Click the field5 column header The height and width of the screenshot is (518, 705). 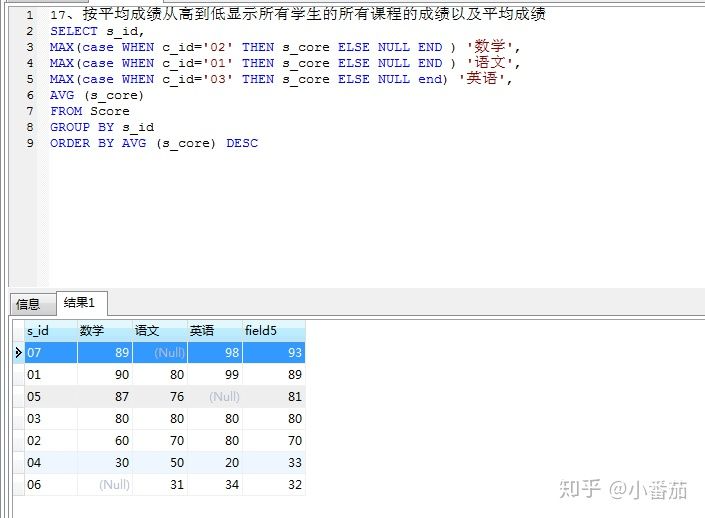click(x=274, y=331)
